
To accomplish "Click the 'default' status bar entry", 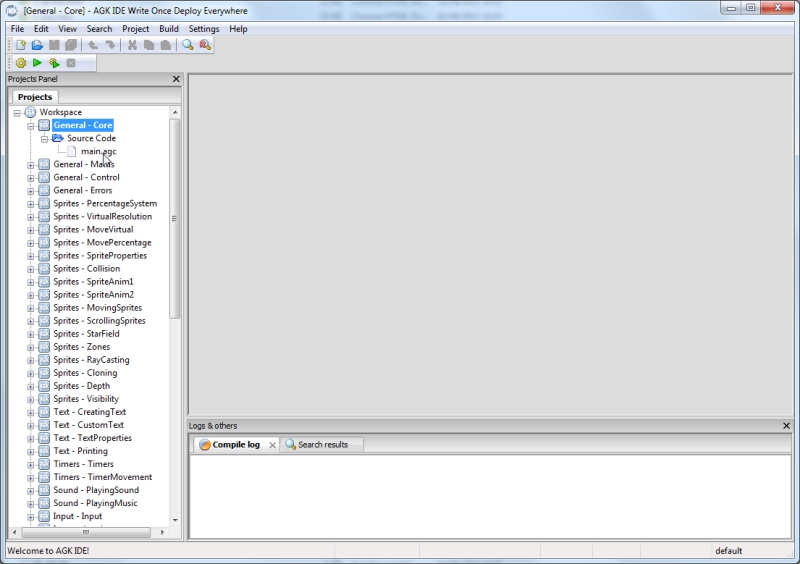I will [x=729, y=551].
